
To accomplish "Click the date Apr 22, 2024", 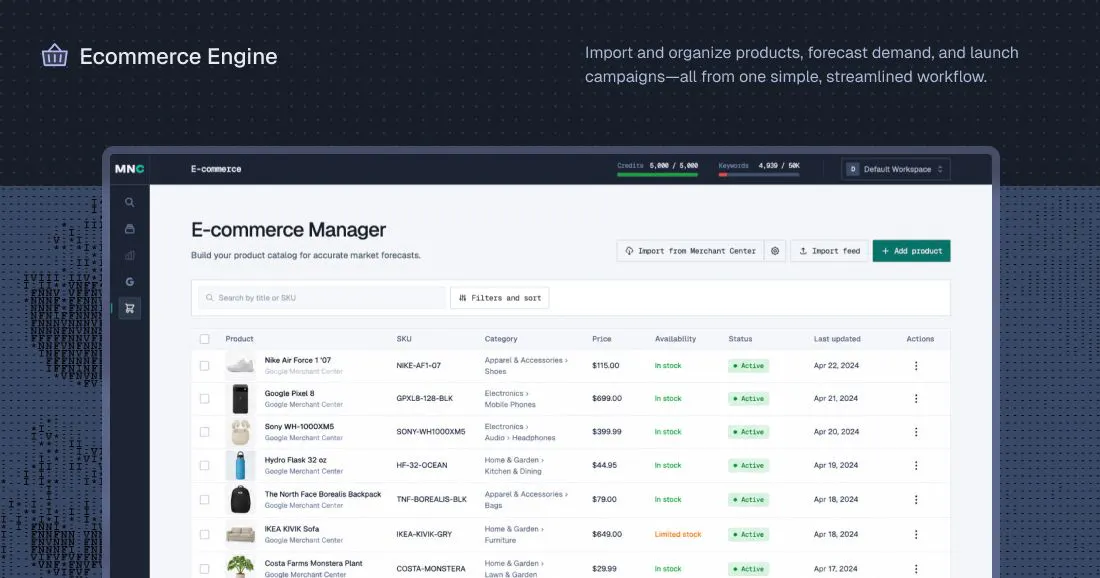I will (x=836, y=365).
